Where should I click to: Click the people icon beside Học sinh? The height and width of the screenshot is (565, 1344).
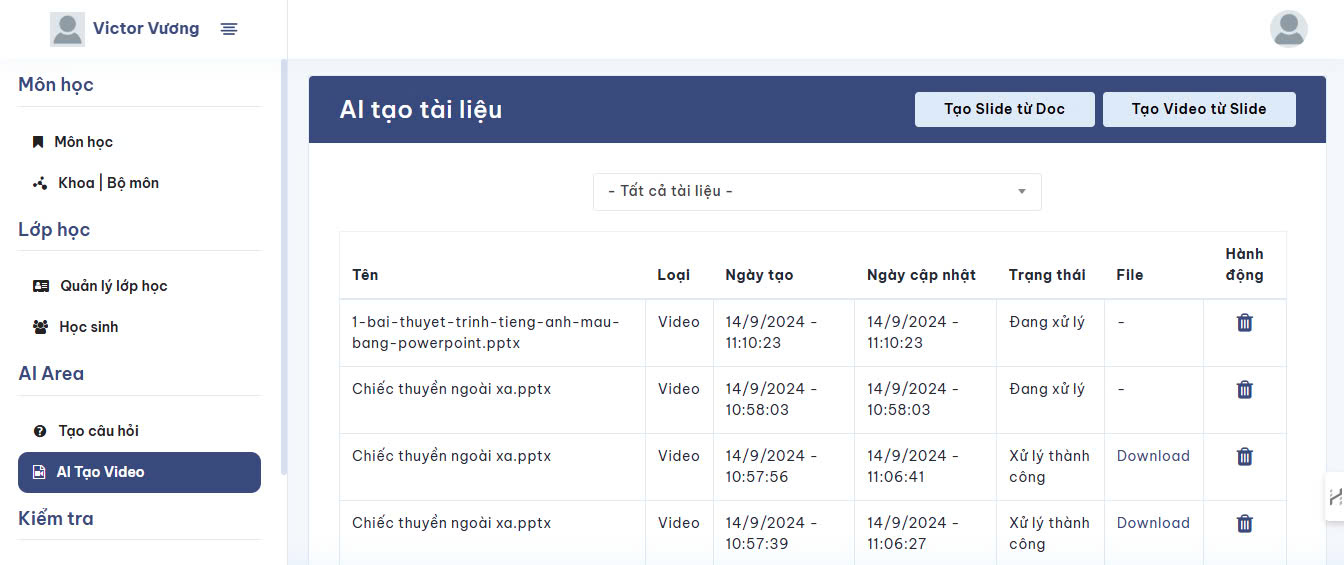pos(41,327)
